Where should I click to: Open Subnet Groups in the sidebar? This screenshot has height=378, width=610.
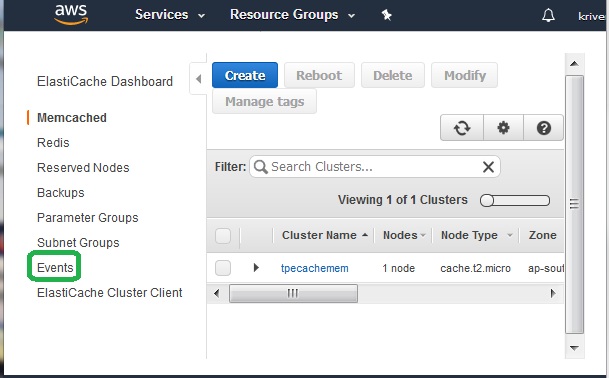[x=78, y=243]
